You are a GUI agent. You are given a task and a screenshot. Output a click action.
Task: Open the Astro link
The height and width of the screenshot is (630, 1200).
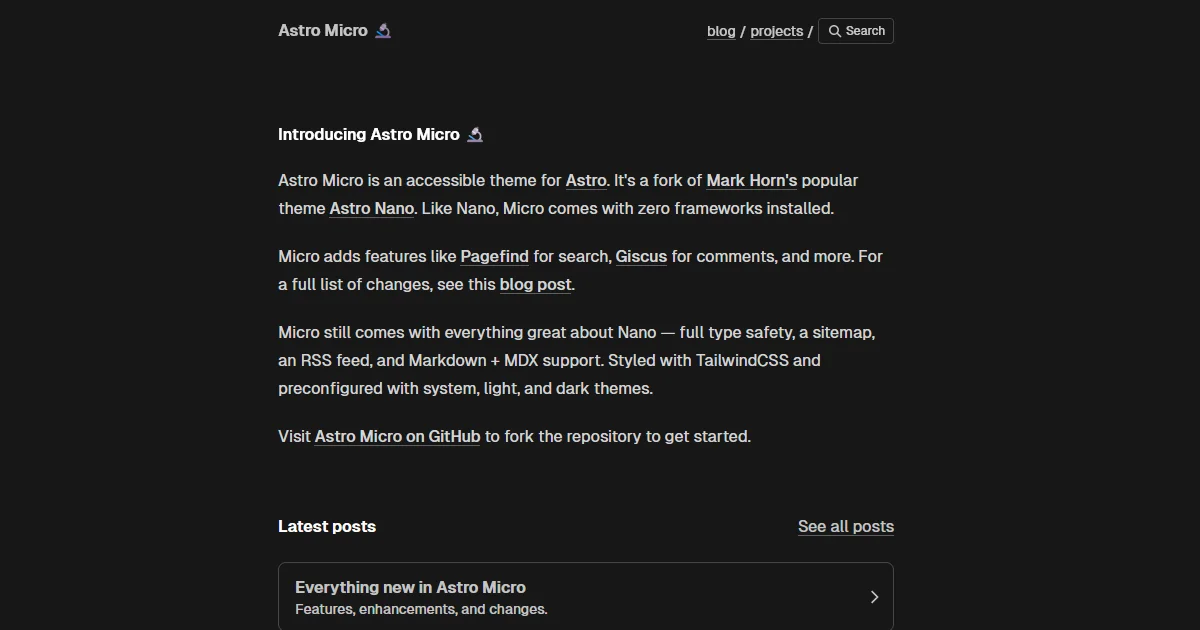click(x=585, y=180)
